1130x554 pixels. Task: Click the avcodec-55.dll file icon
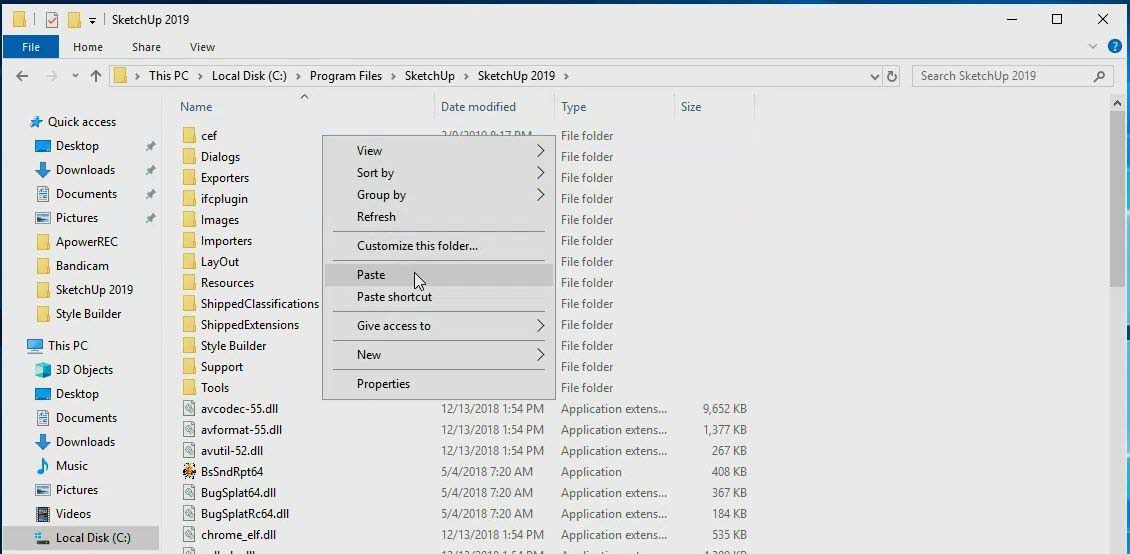point(190,409)
